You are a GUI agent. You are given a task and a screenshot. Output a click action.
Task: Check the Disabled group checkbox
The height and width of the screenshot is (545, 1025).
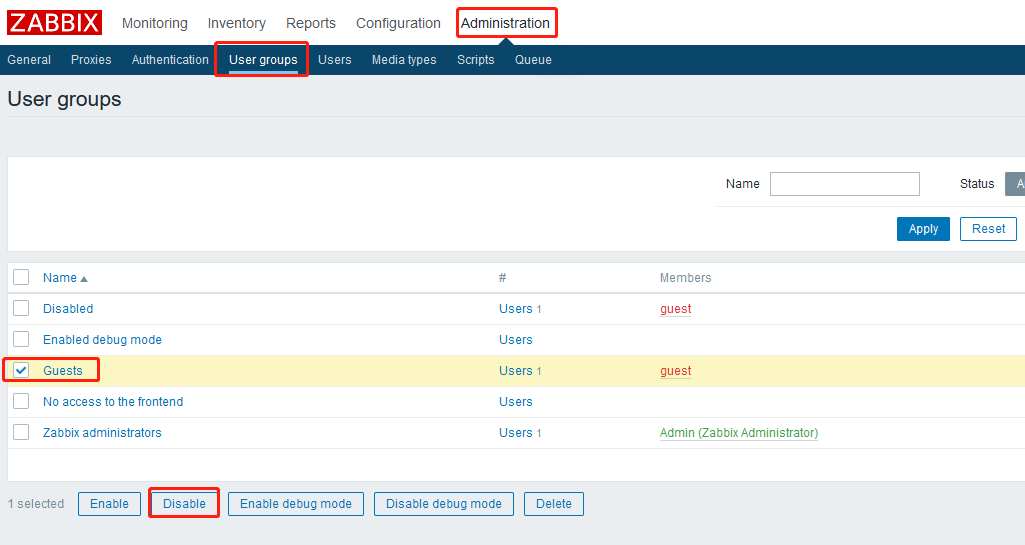(21, 308)
